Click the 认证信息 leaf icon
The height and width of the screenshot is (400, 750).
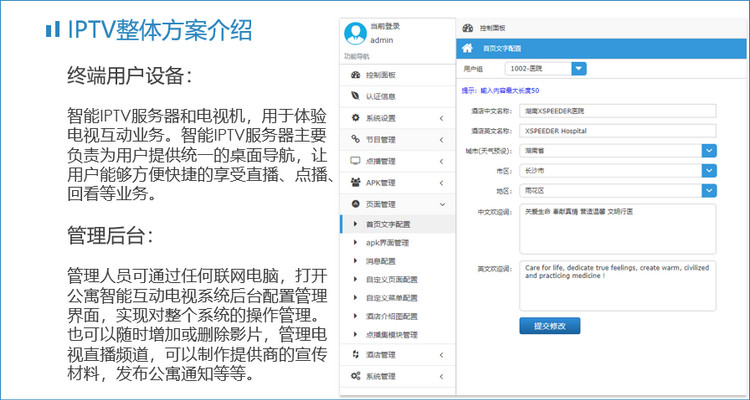click(x=355, y=96)
